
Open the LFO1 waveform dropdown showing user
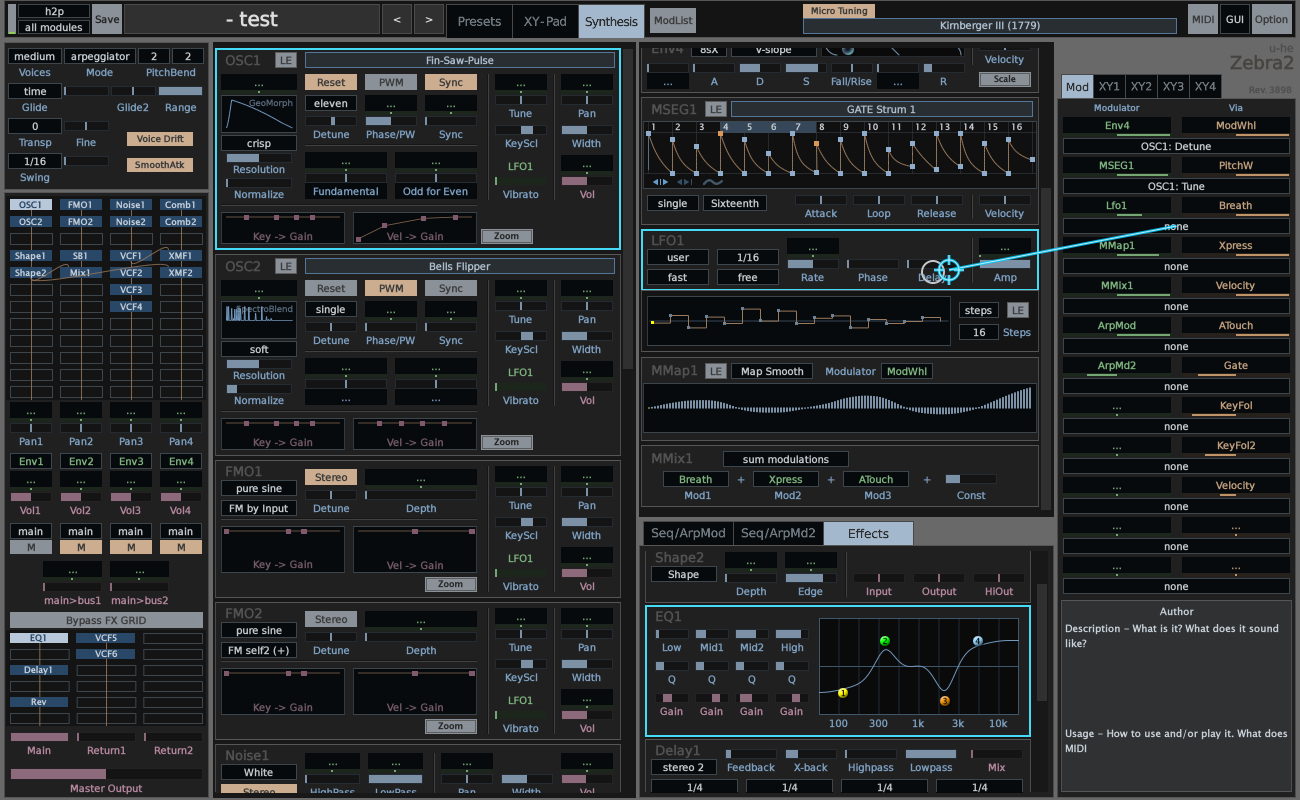pos(678,257)
